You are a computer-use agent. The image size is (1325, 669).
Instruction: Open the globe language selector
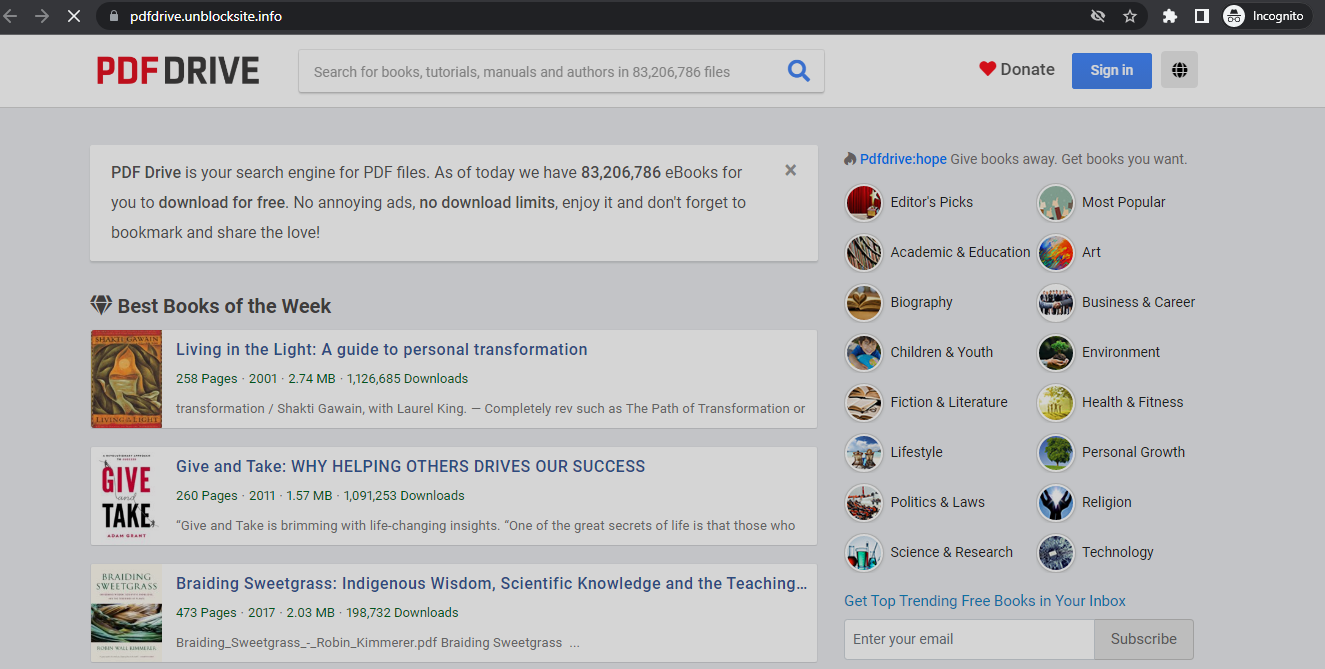[x=1179, y=70]
